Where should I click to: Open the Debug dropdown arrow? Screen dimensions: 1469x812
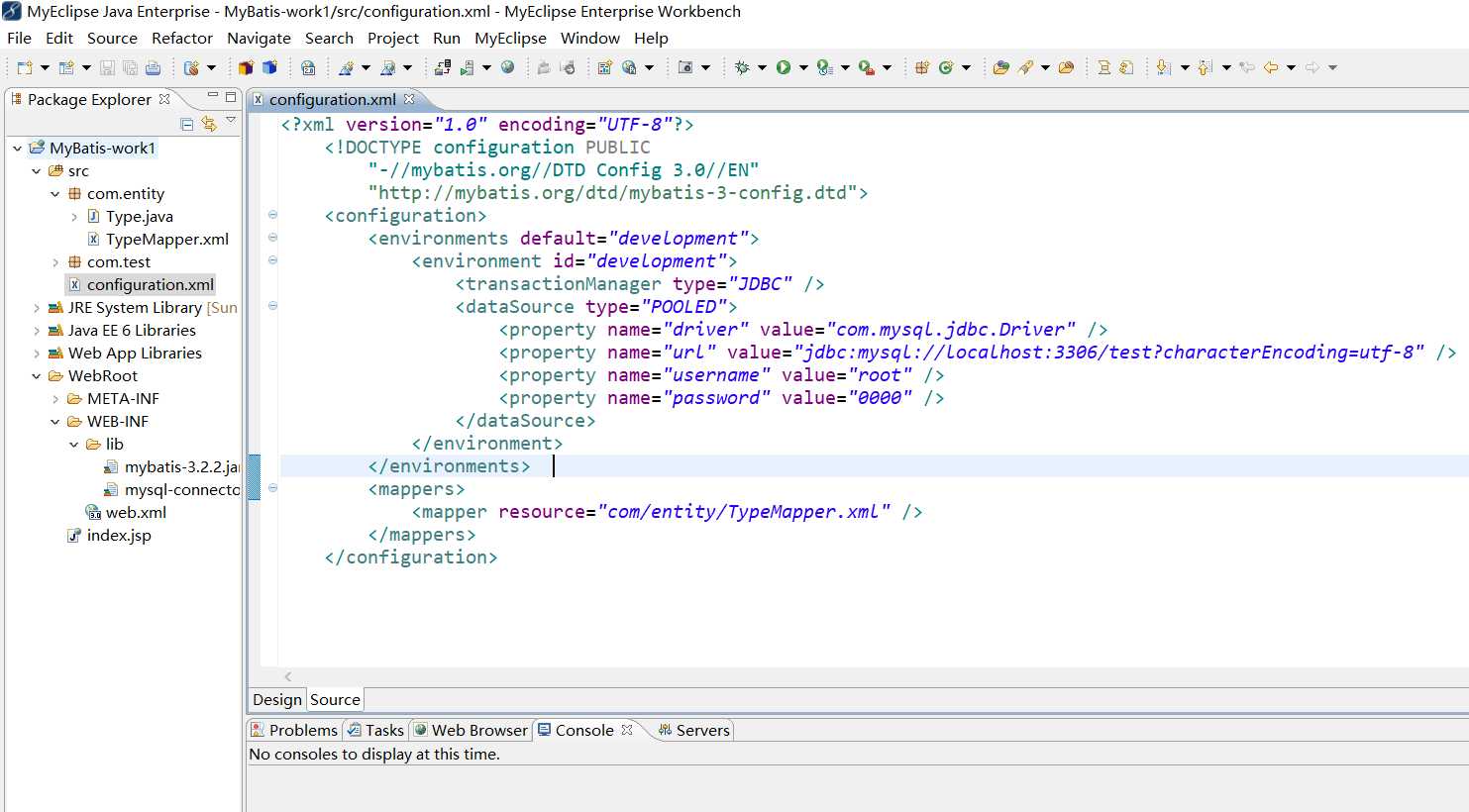click(762, 67)
